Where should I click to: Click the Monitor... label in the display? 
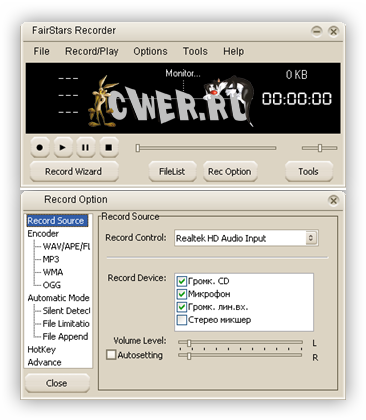pos(183,73)
